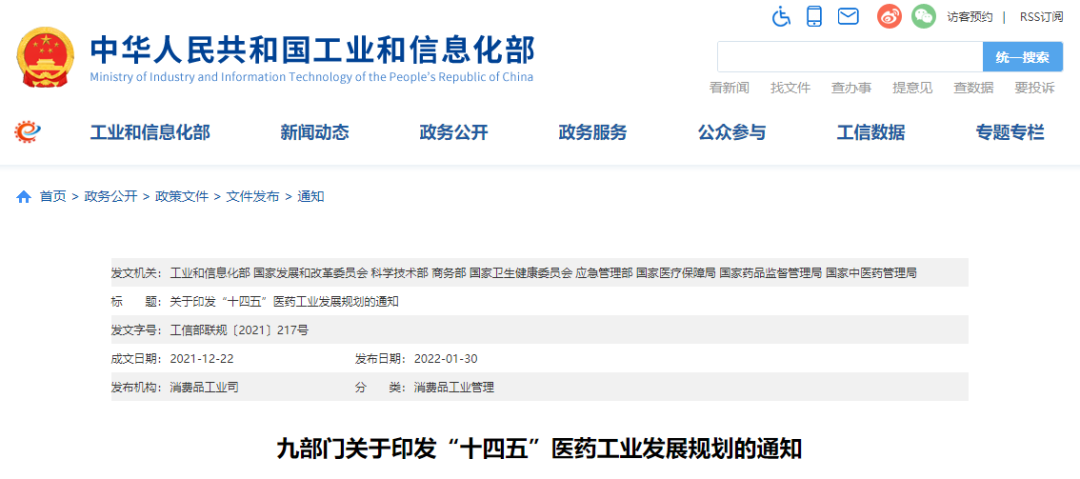Click issuing body 消费品工业司
1080x479 pixels.
(x=204, y=388)
